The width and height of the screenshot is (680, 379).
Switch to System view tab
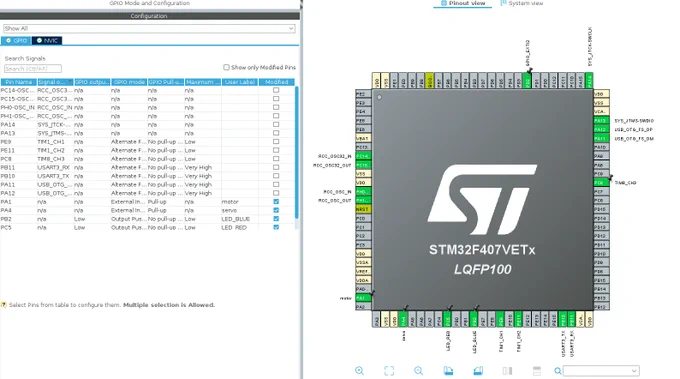tap(522, 3)
